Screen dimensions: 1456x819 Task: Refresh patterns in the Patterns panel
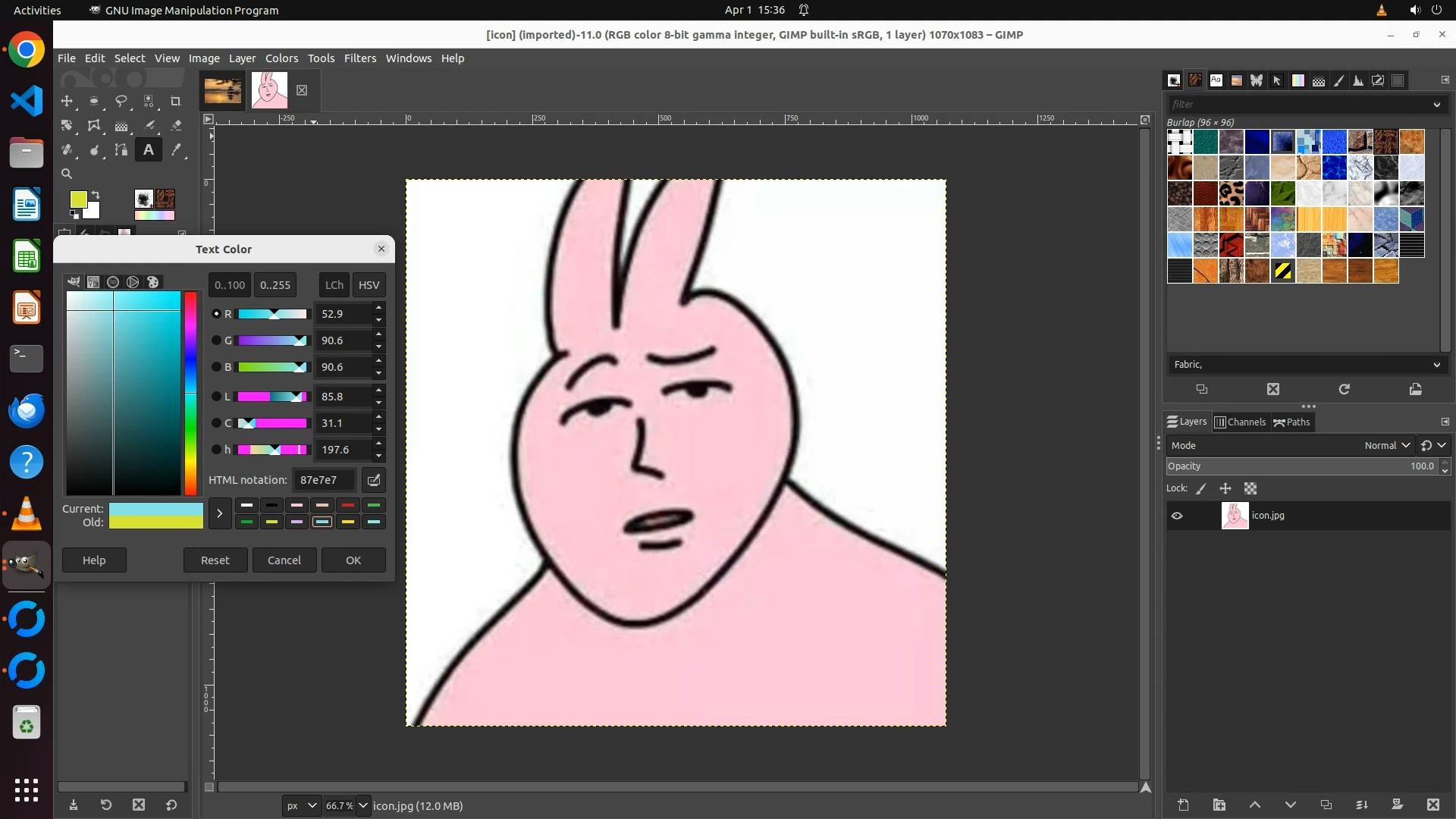click(1344, 389)
